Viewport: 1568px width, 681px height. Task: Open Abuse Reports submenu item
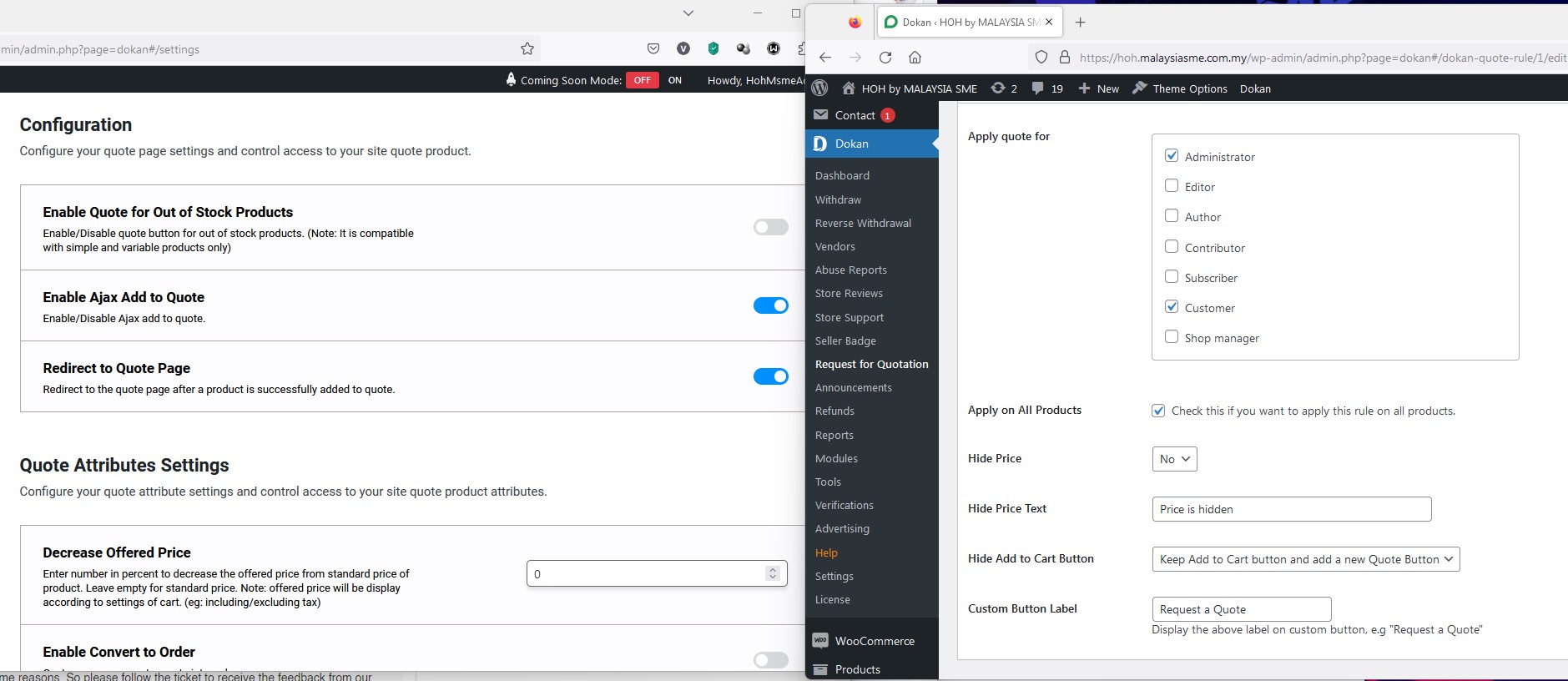pyautogui.click(x=851, y=270)
